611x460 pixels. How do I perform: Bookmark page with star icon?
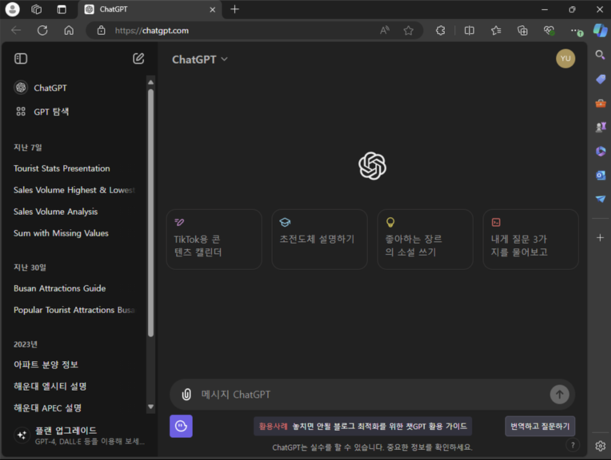[x=408, y=30]
